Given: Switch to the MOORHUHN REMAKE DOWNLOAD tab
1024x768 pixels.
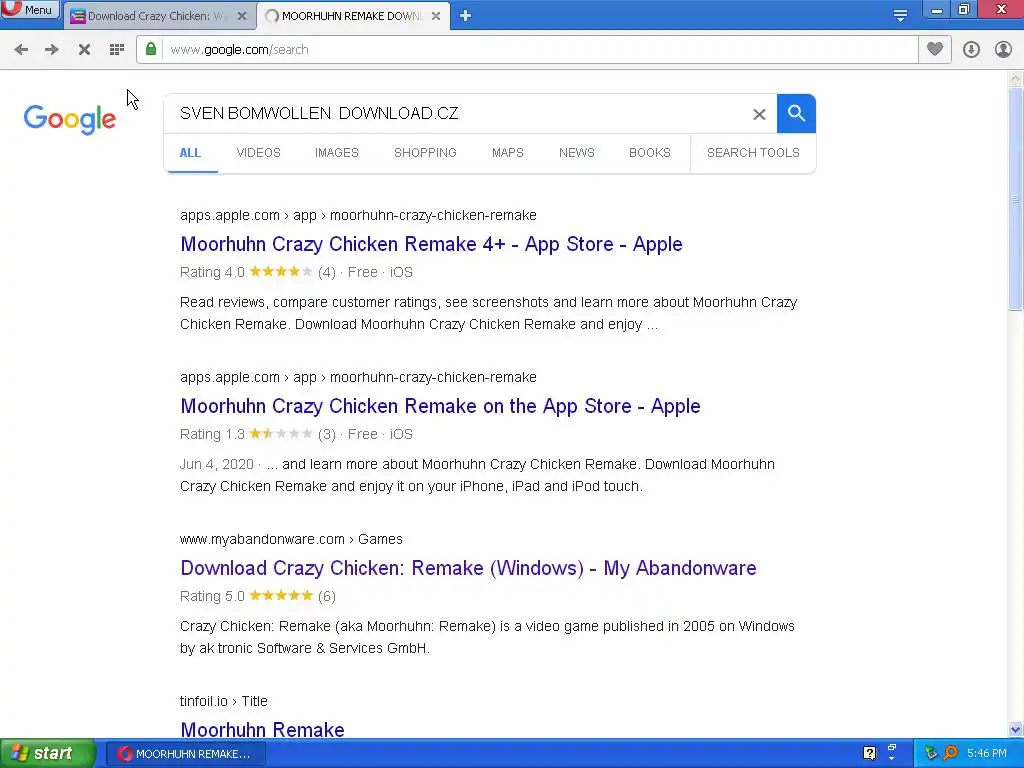Looking at the screenshot, I should pos(353,16).
